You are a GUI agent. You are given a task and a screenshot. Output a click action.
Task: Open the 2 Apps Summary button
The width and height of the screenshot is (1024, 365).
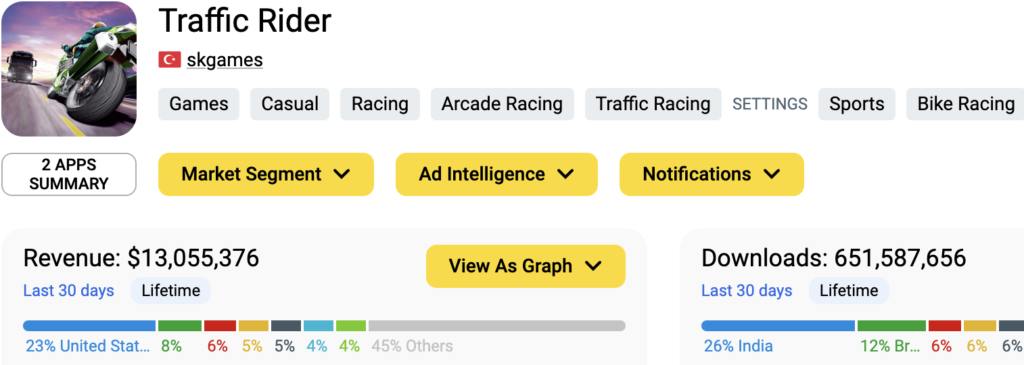point(69,174)
